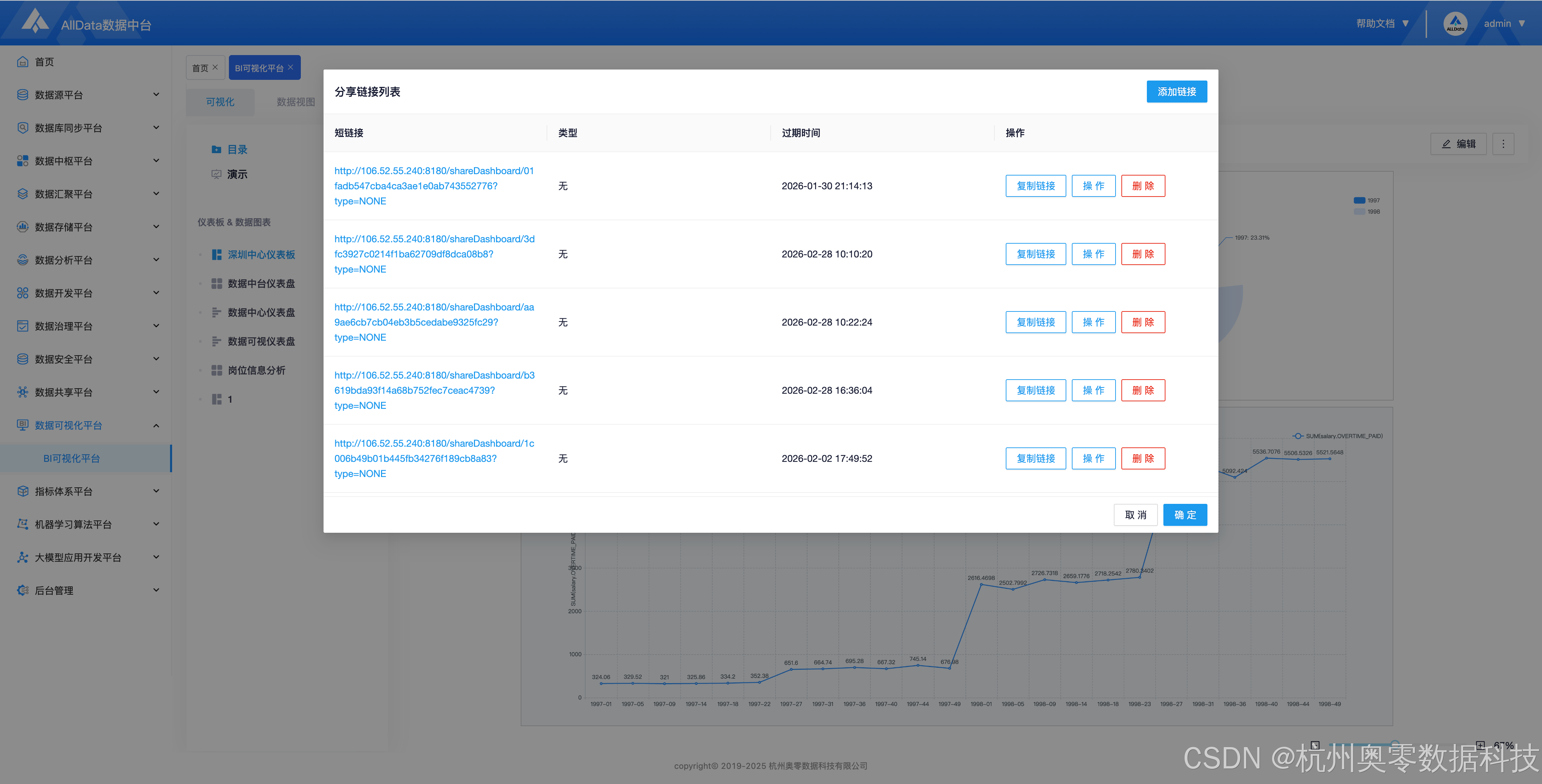Click the 数据存储平台 chart icon

pyautogui.click(x=23, y=227)
